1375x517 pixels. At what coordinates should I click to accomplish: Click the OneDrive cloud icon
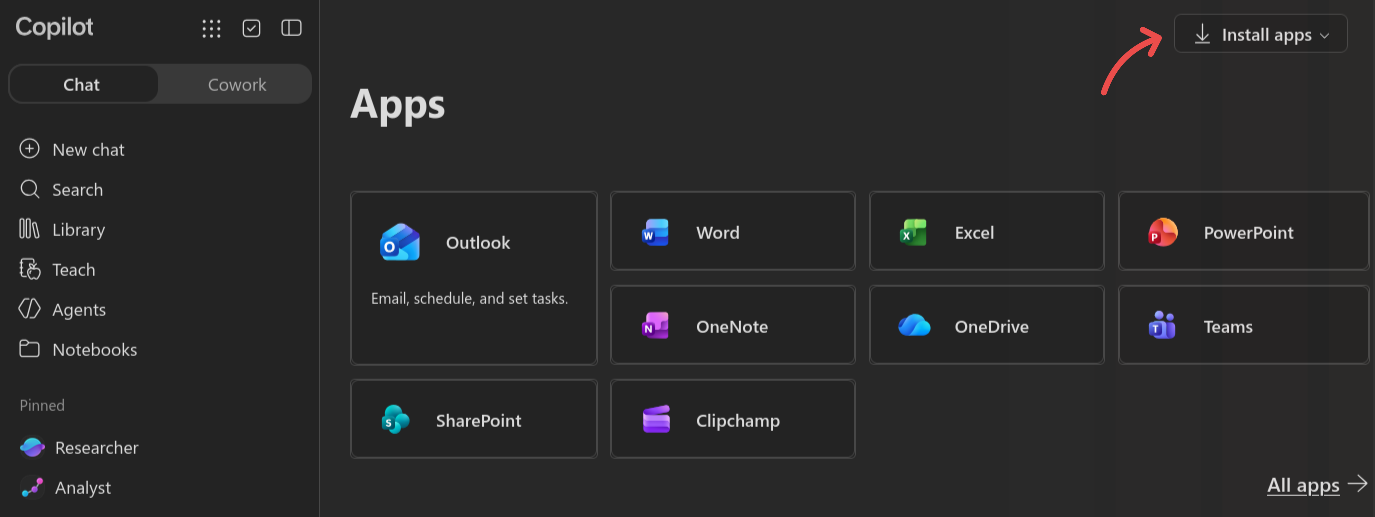[914, 326]
